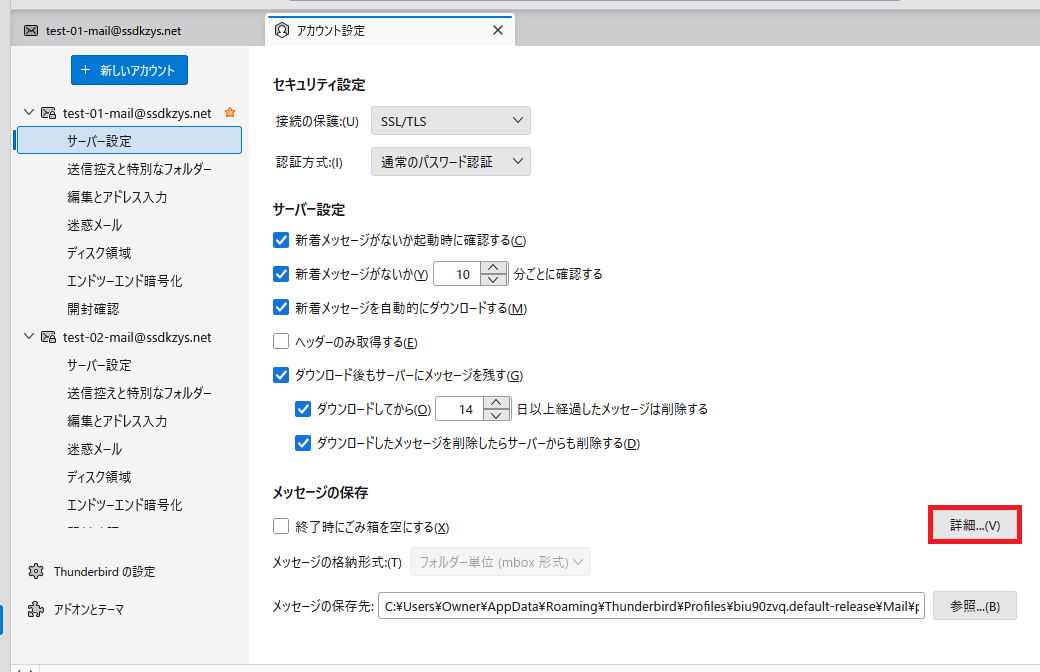Switch to the test-01-mail@ssdkzys.net tab
This screenshot has height=672, width=1040.
(113, 31)
